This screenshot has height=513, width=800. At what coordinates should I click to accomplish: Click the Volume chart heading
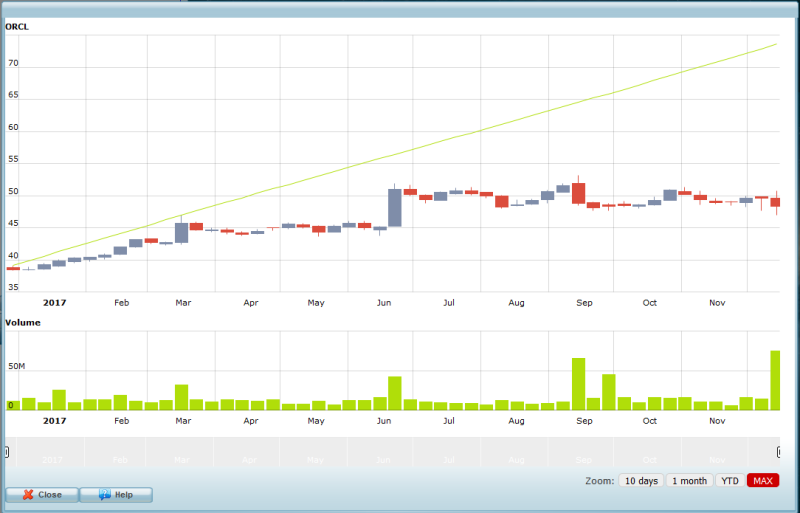pos(23,323)
